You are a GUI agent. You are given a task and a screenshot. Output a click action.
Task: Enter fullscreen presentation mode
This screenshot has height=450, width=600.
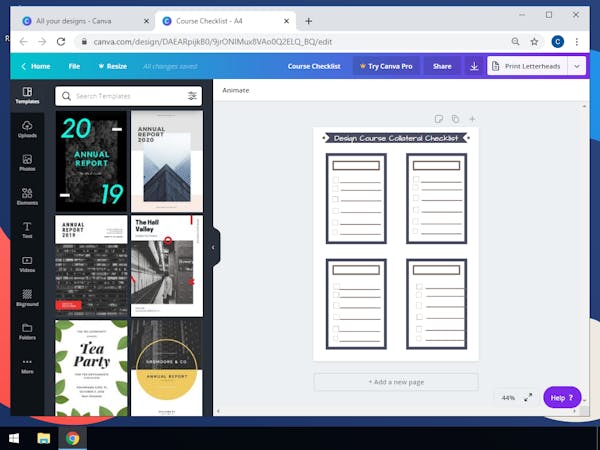528,398
